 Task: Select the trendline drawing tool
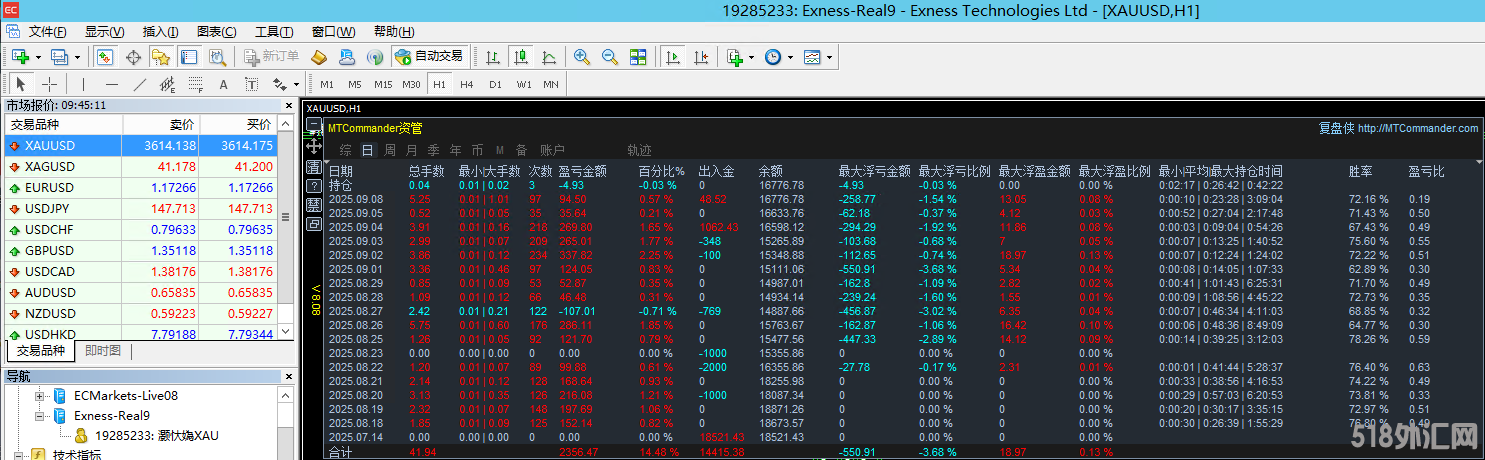pyautogui.click(x=140, y=84)
